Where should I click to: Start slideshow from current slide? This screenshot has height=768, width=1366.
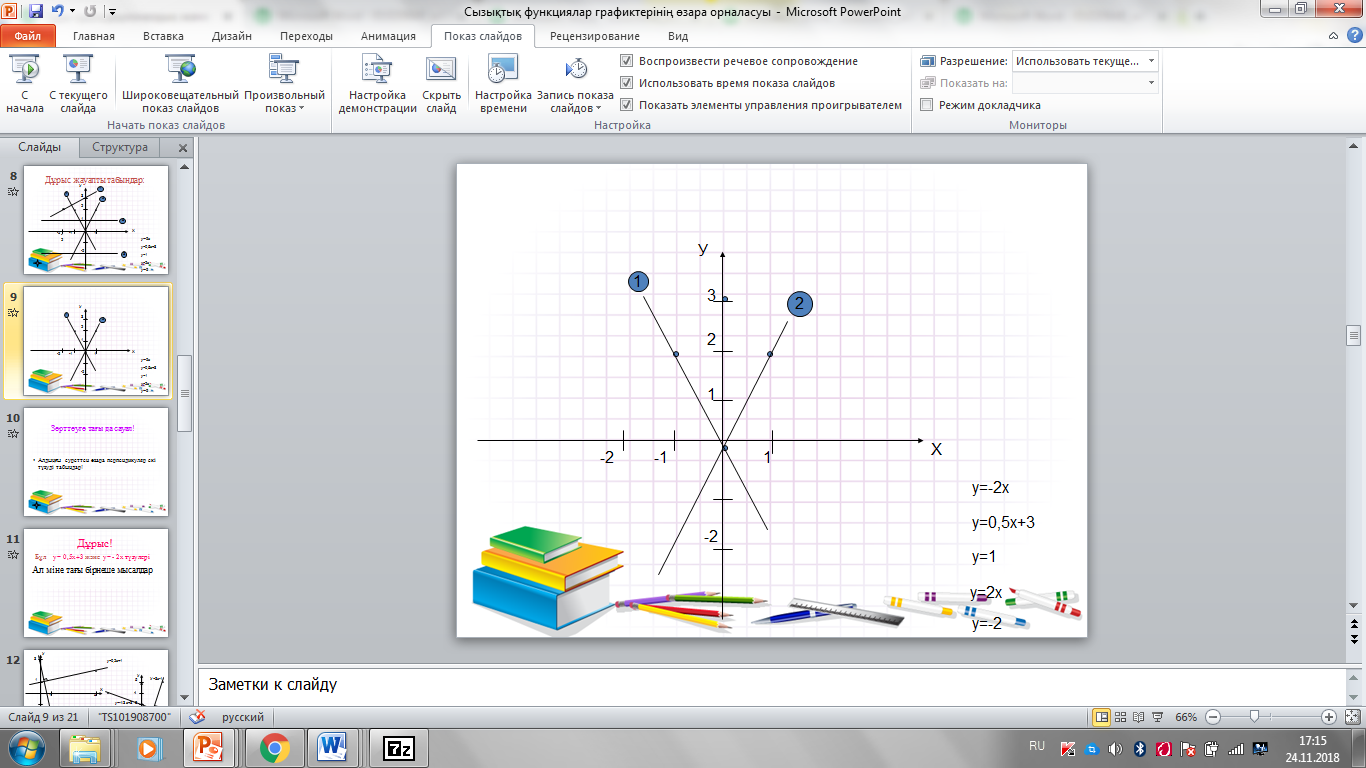[78, 84]
